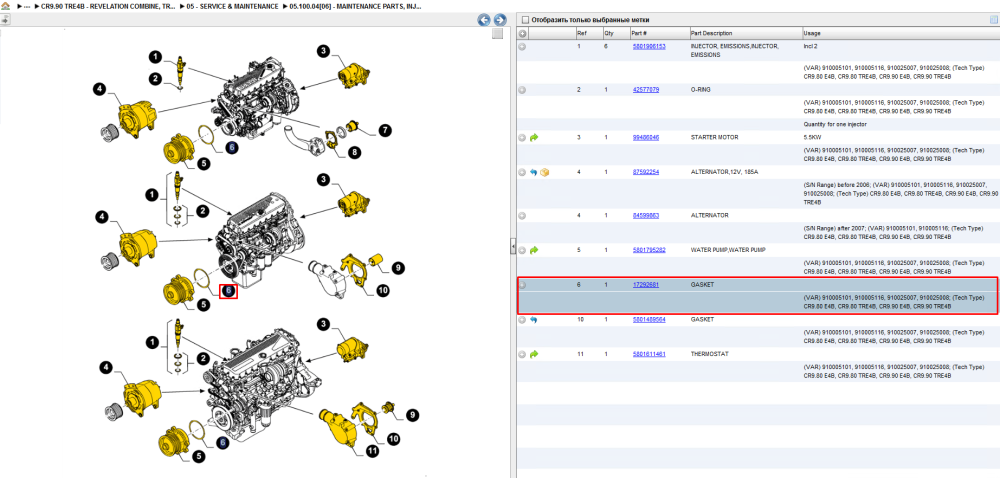1000x478 pixels.
Task: Sort by the Part Description column header
Action: 711,33
